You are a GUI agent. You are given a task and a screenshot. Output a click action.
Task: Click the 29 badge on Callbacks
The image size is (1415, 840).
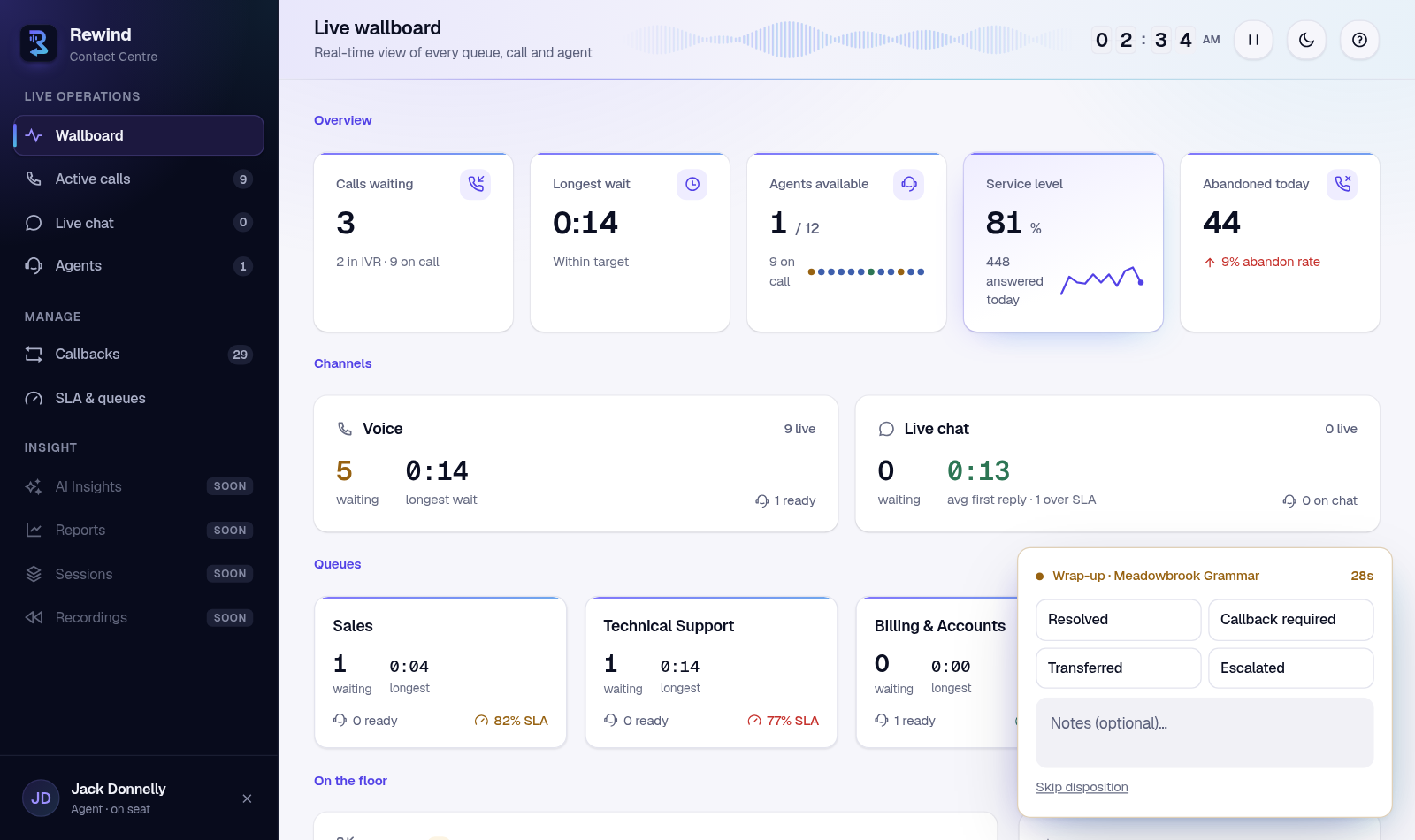point(240,355)
